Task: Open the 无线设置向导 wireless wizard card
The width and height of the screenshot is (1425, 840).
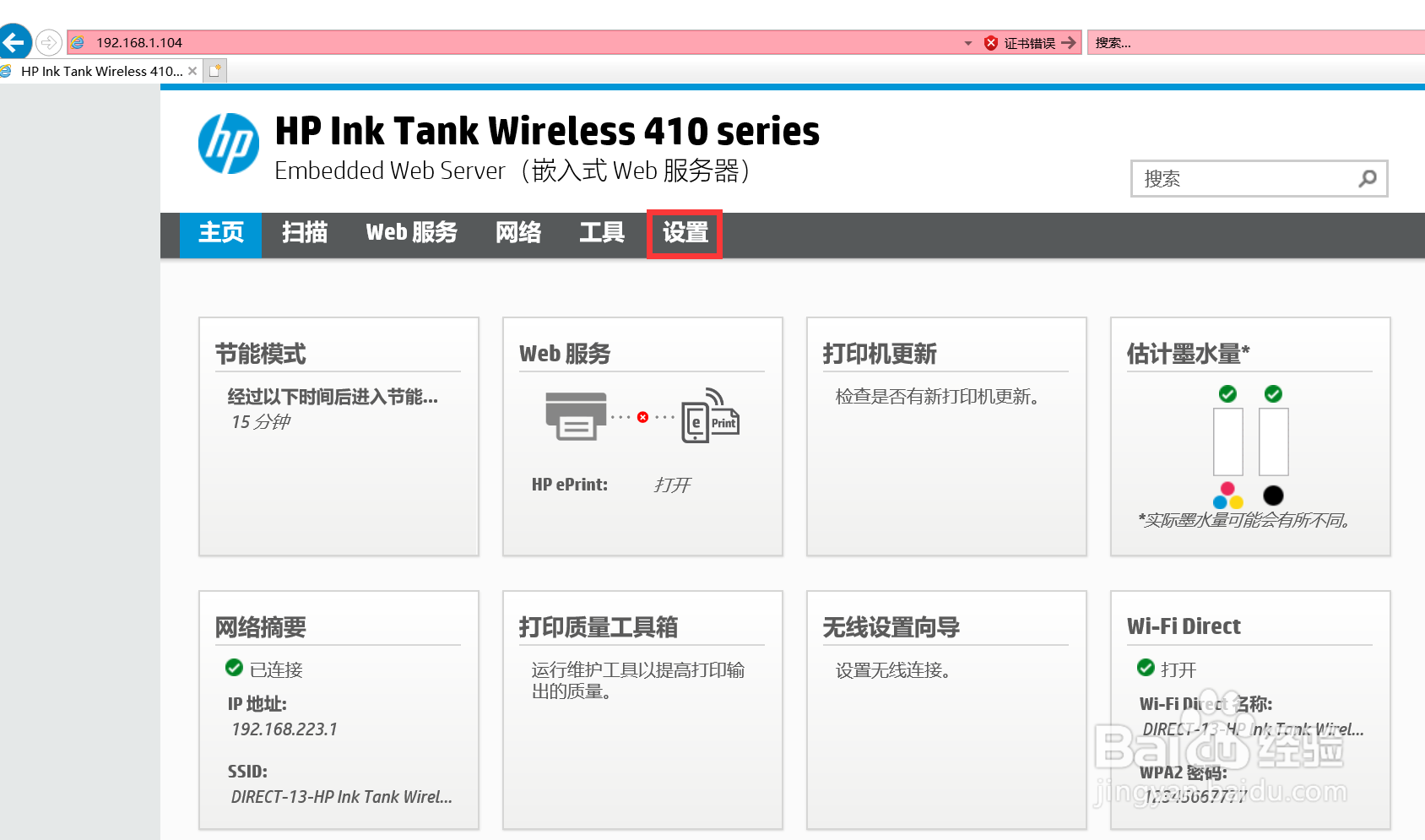Action: [x=946, y=710]
